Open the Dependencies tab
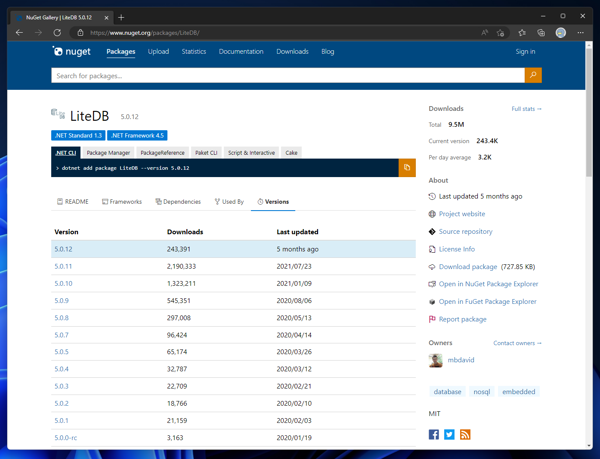The image size is (600, 459). [x=178, y=202]
